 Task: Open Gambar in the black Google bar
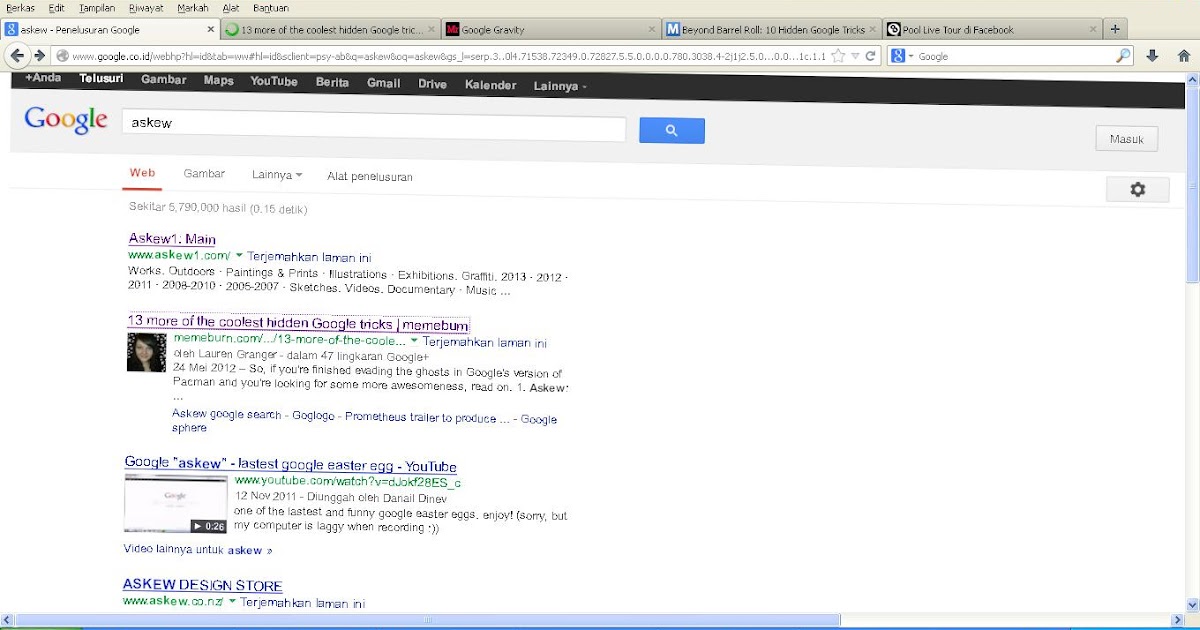tap(164, 82)
